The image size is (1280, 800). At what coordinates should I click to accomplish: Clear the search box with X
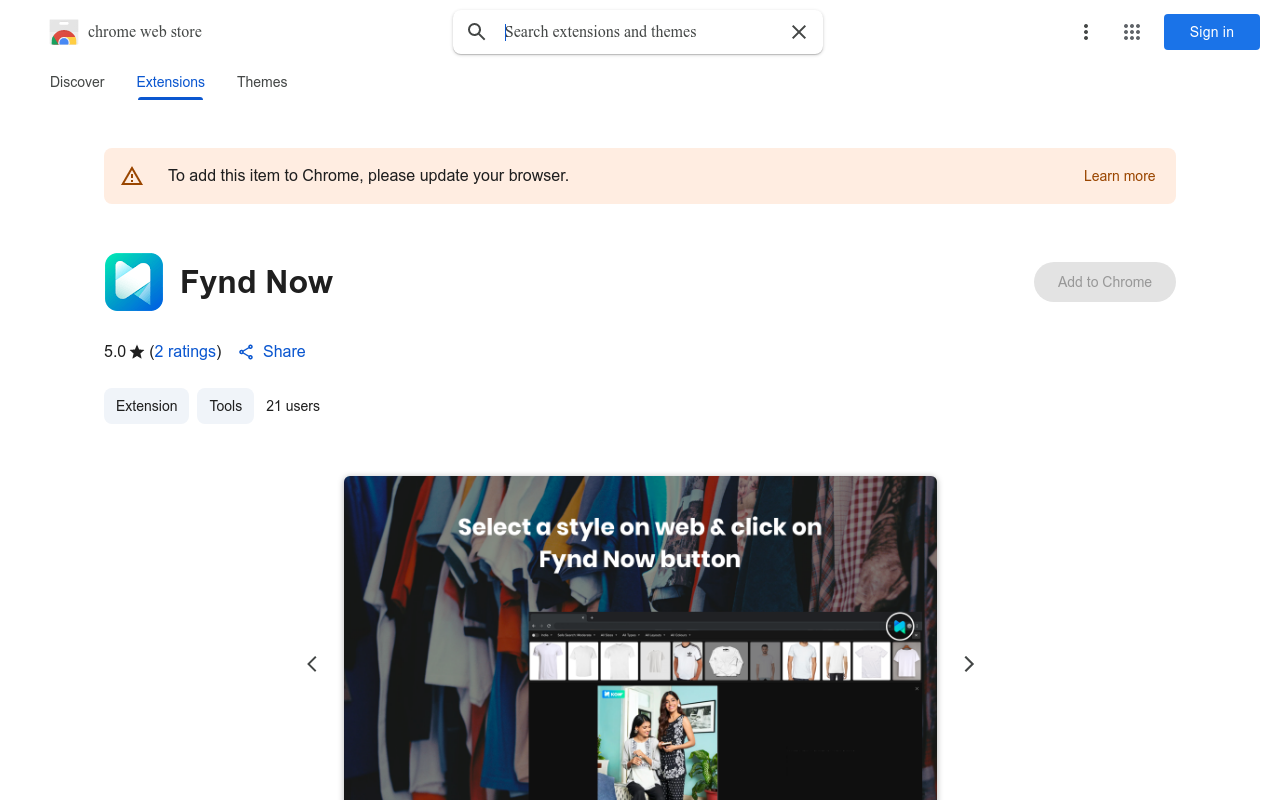799,32
